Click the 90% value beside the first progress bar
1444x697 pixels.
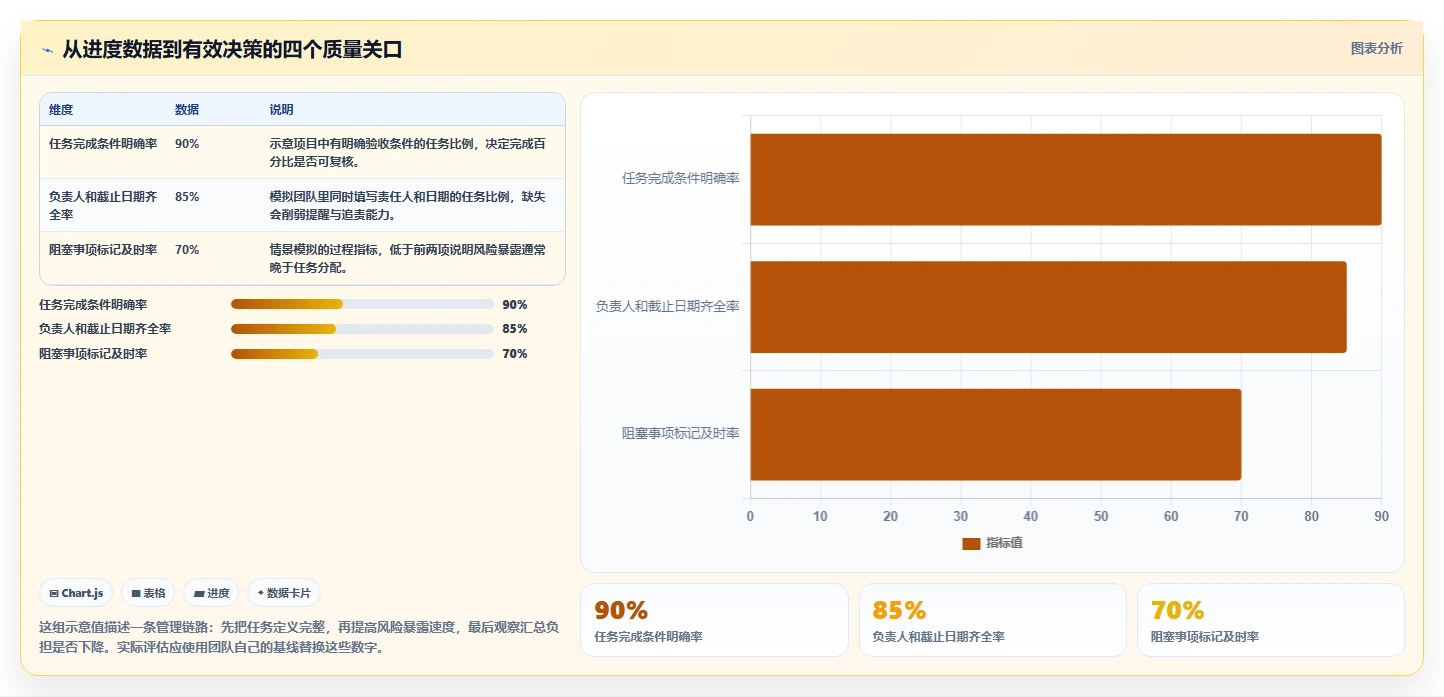515,305
